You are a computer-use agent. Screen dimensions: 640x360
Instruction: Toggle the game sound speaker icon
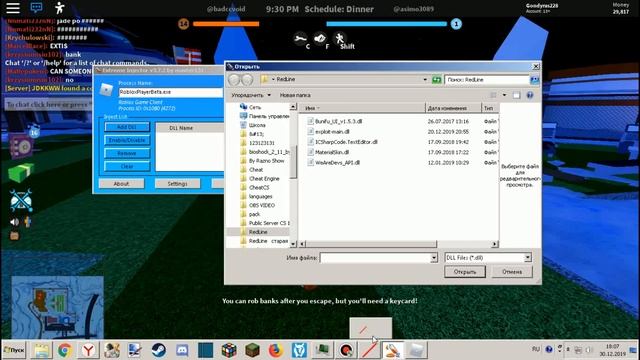pyautogui.click(x=14, y=222)
